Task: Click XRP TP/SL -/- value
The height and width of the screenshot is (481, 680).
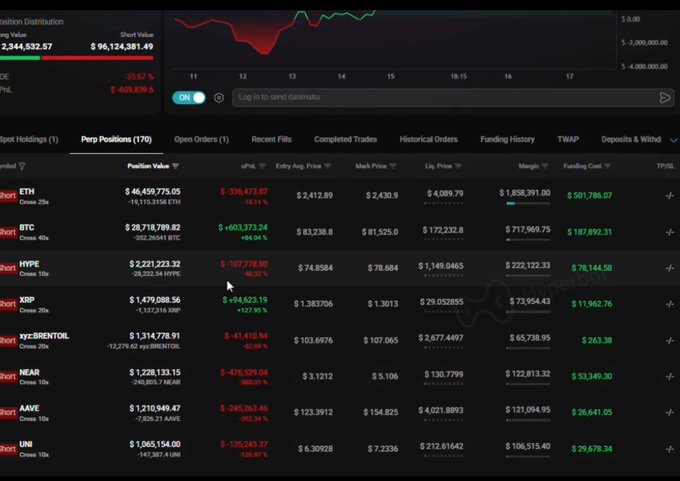Action: point(670,304)
